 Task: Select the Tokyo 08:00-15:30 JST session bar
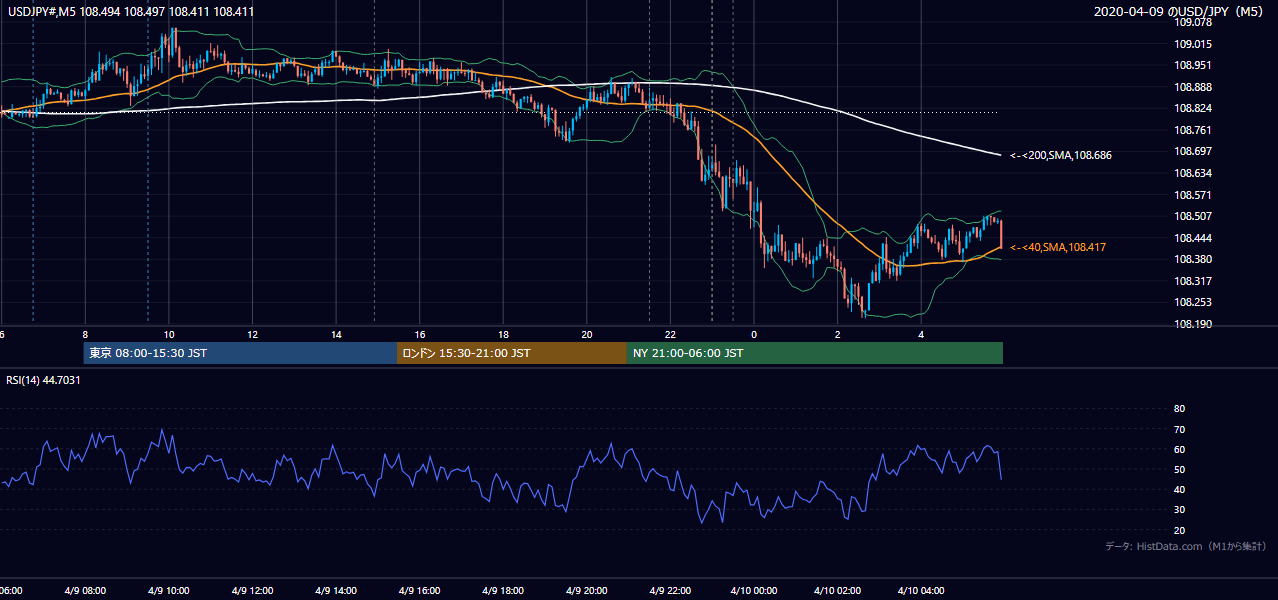click(240, 353)
